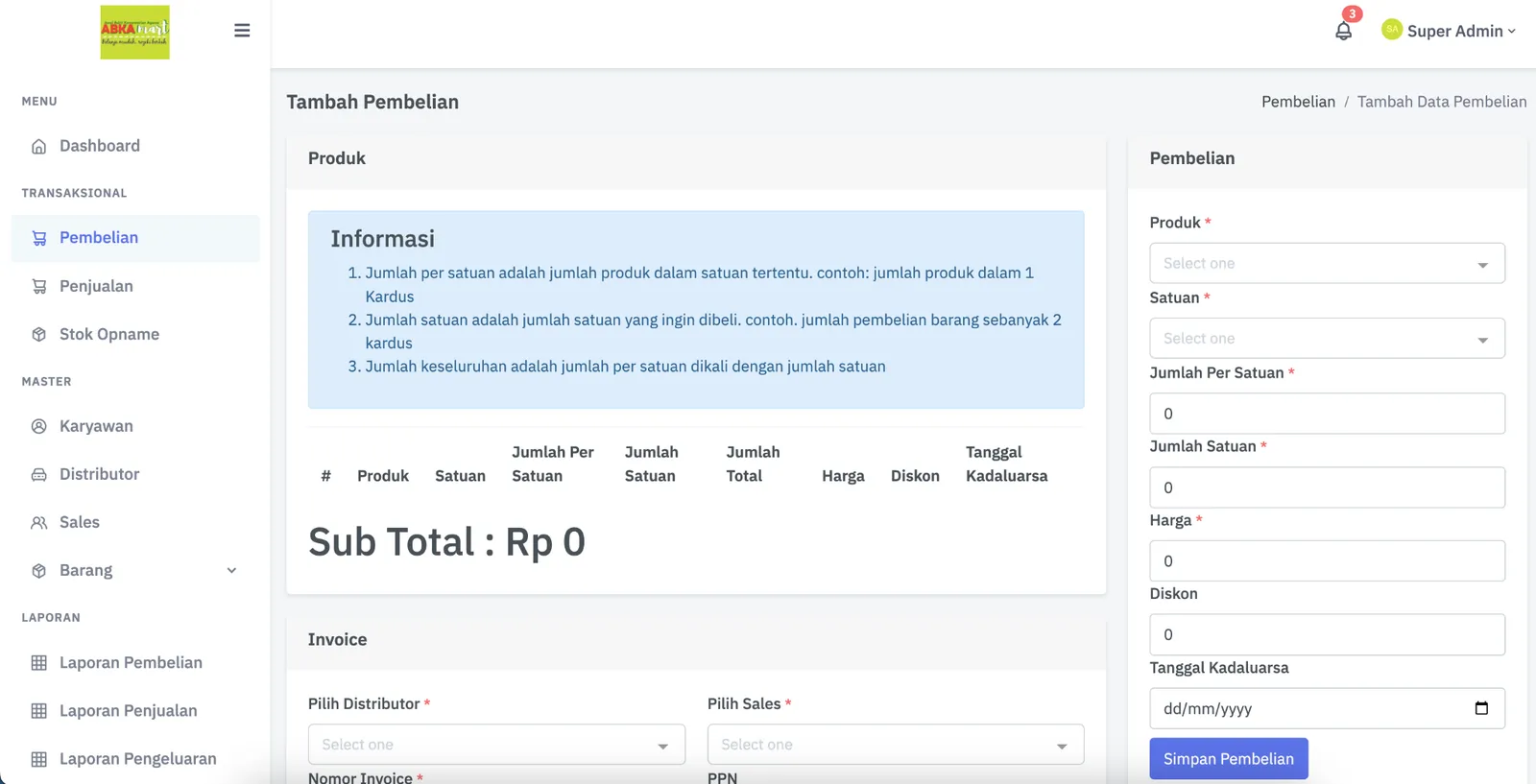The height and width of the screenshot is (784, 1536).
Task: Click the Simpan Pembelian button
Action: point(1229,758)
